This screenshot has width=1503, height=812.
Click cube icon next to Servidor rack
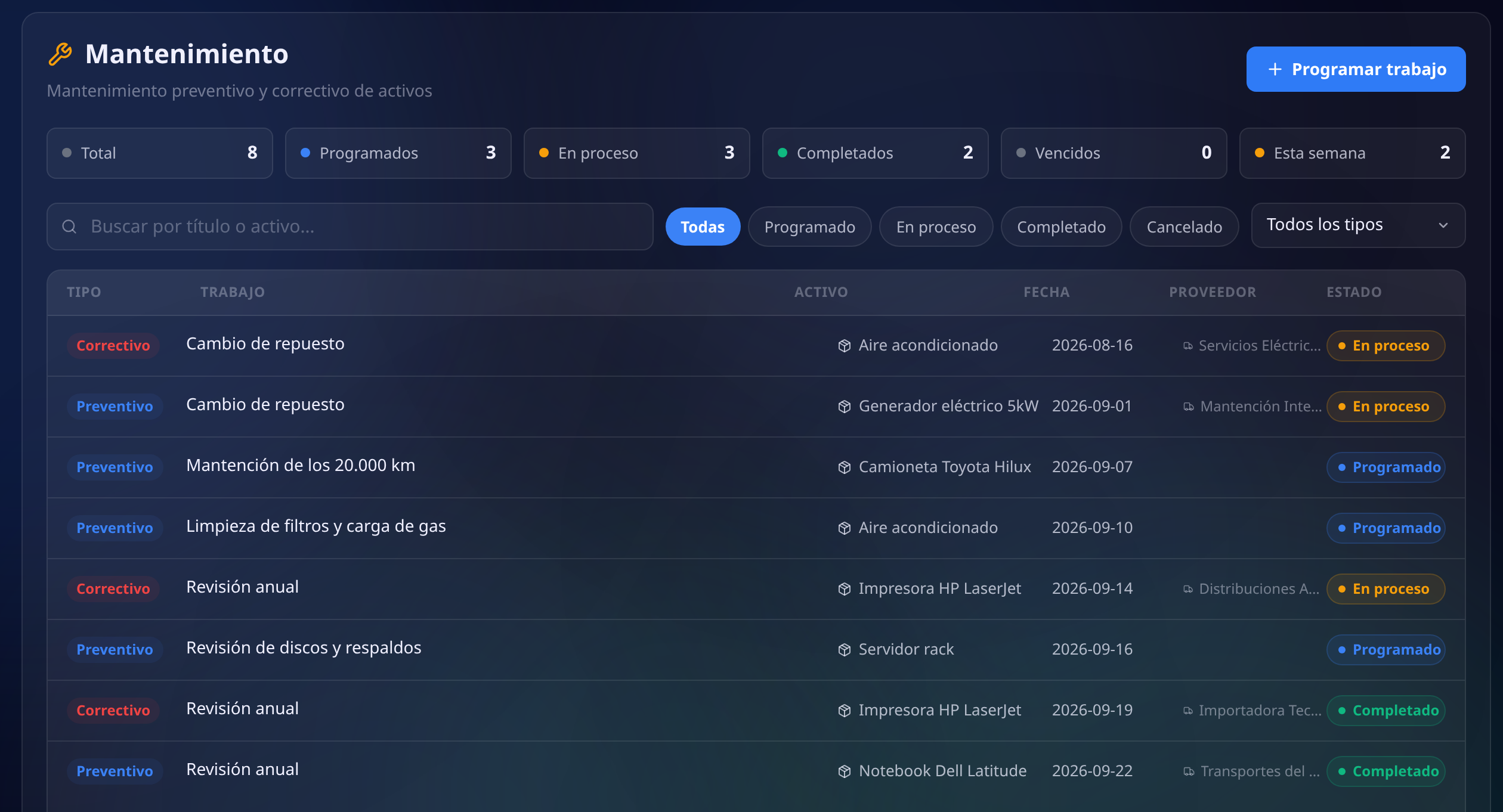tap(844, 650)
